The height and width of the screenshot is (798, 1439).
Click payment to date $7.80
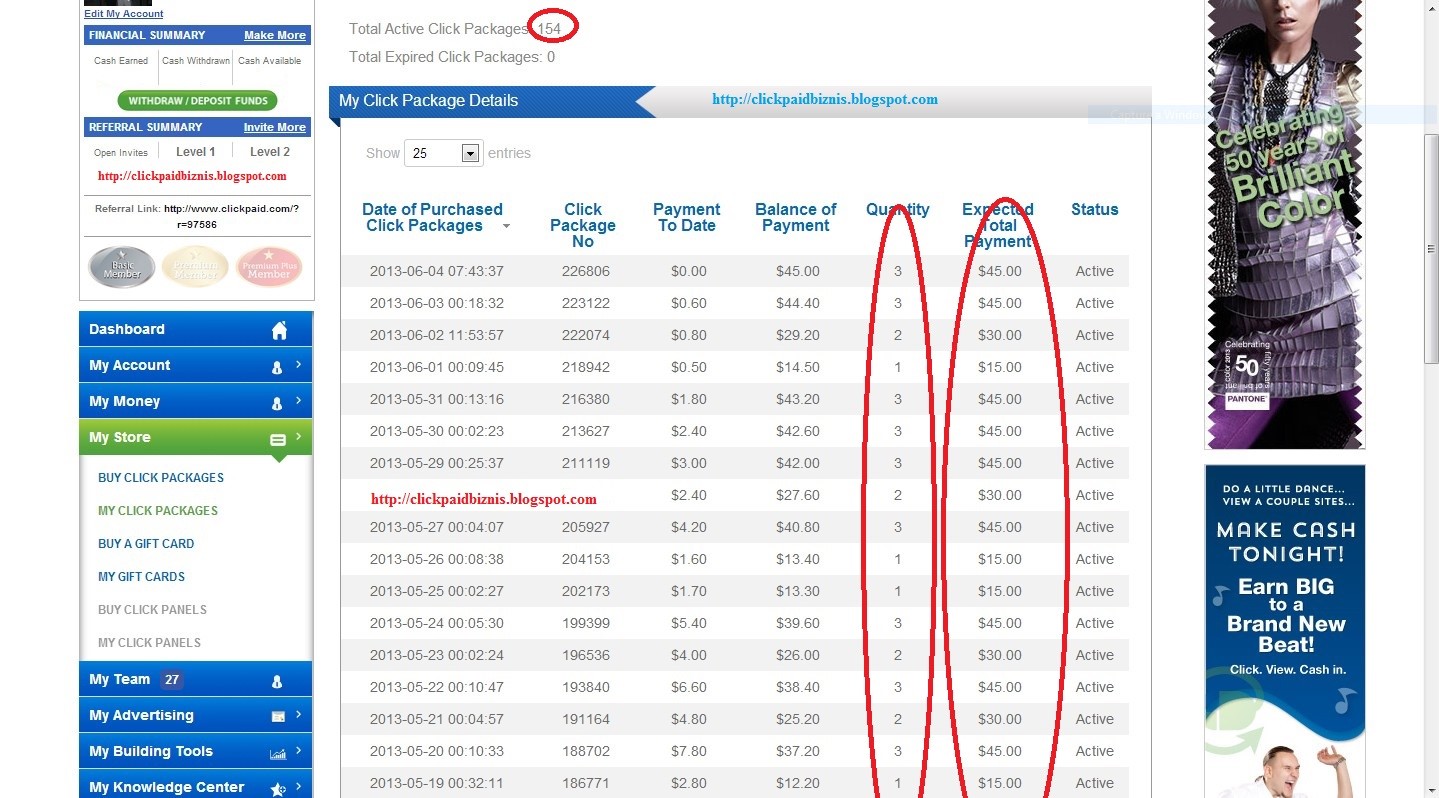(x=689, y=751)
